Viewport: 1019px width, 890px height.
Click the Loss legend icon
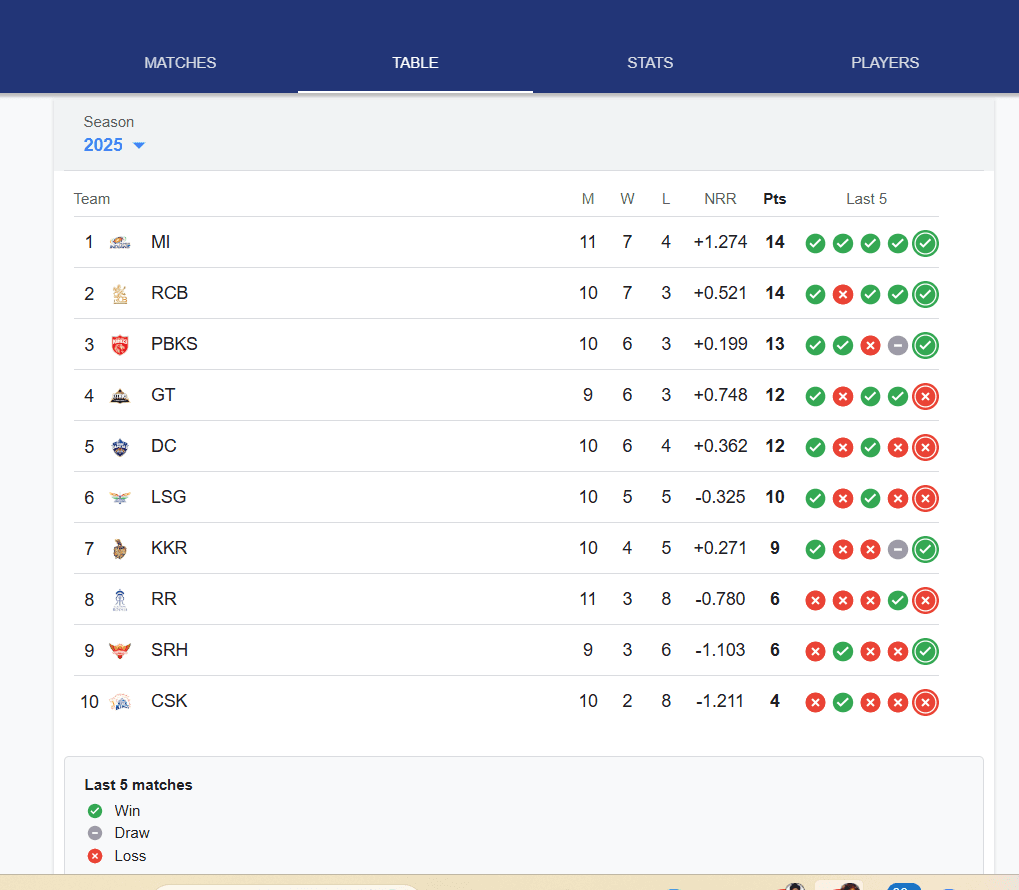point(95,856)
